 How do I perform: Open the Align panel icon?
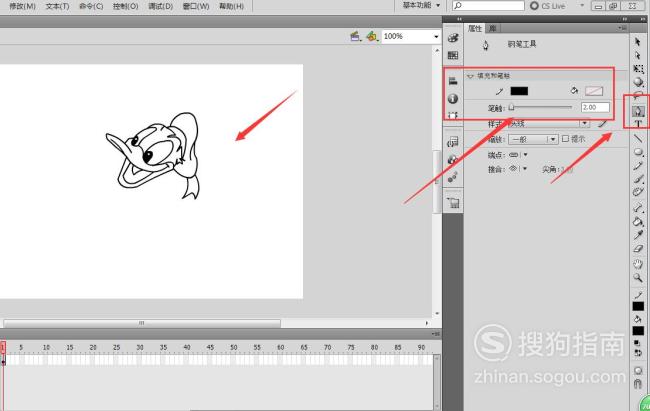click(453, 81)
